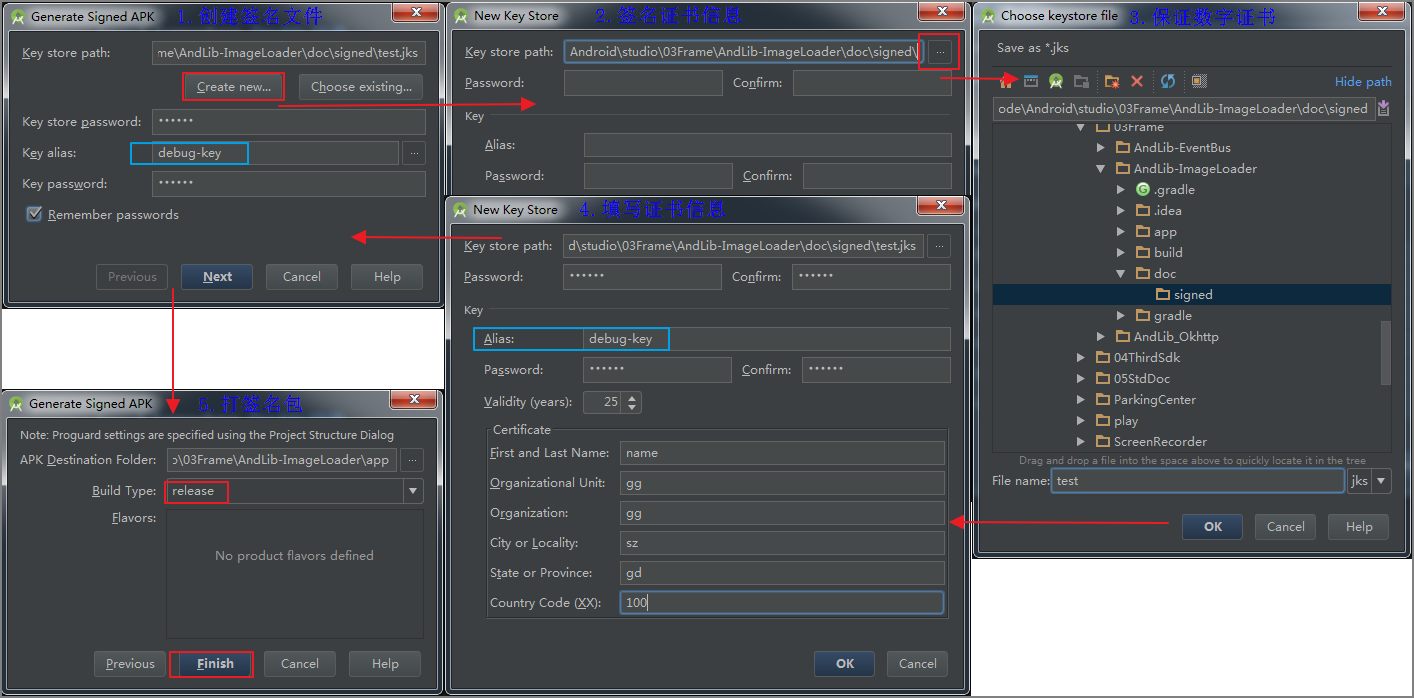Create New Folder with the starred folder icon
The height and width of the screenshot is (698, 1414).
[1111, 81]
